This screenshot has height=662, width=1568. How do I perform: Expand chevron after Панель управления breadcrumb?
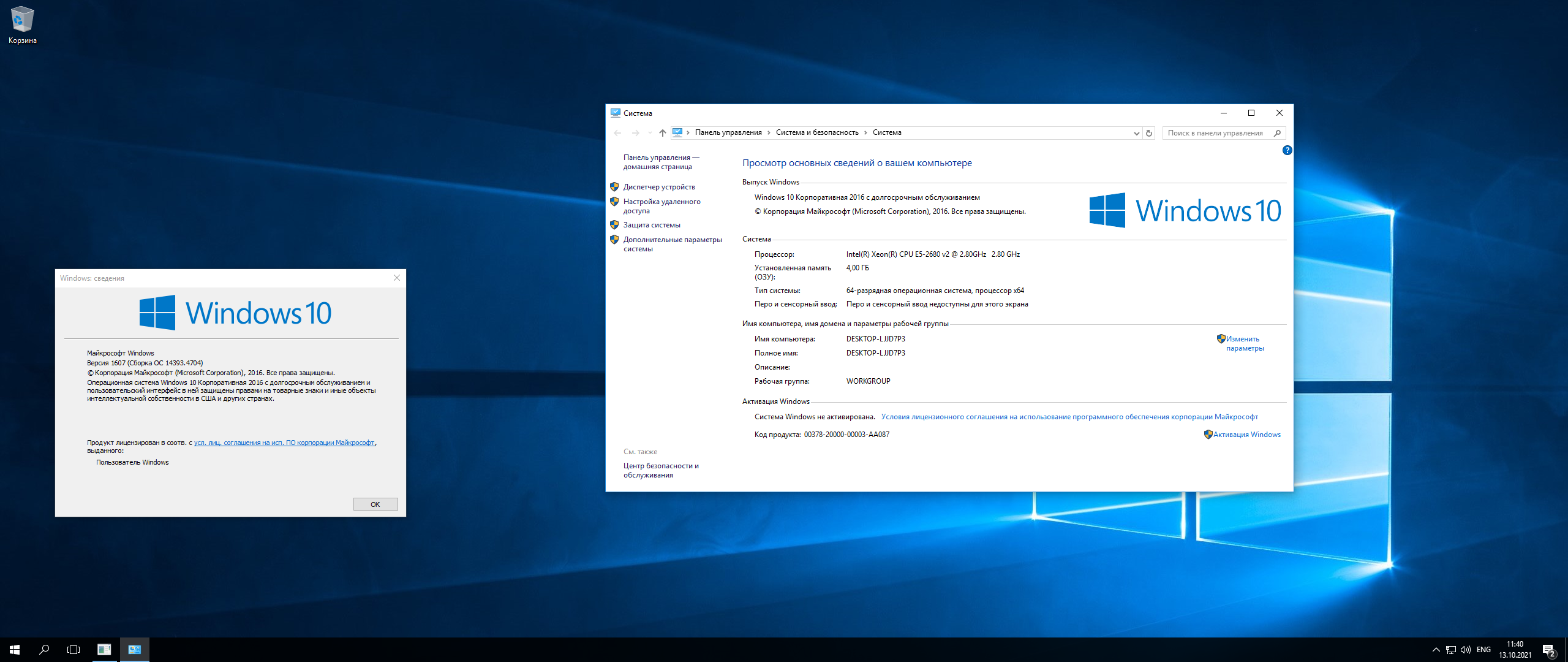point(769,132)
